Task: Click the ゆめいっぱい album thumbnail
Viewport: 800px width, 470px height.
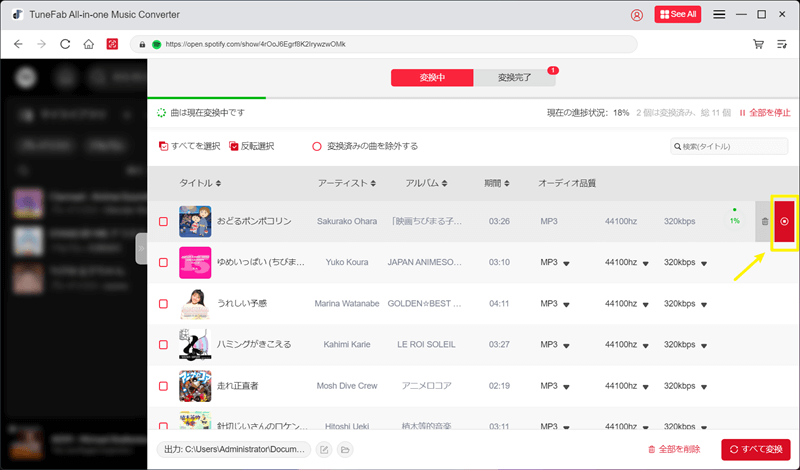Action: [195, 262]
